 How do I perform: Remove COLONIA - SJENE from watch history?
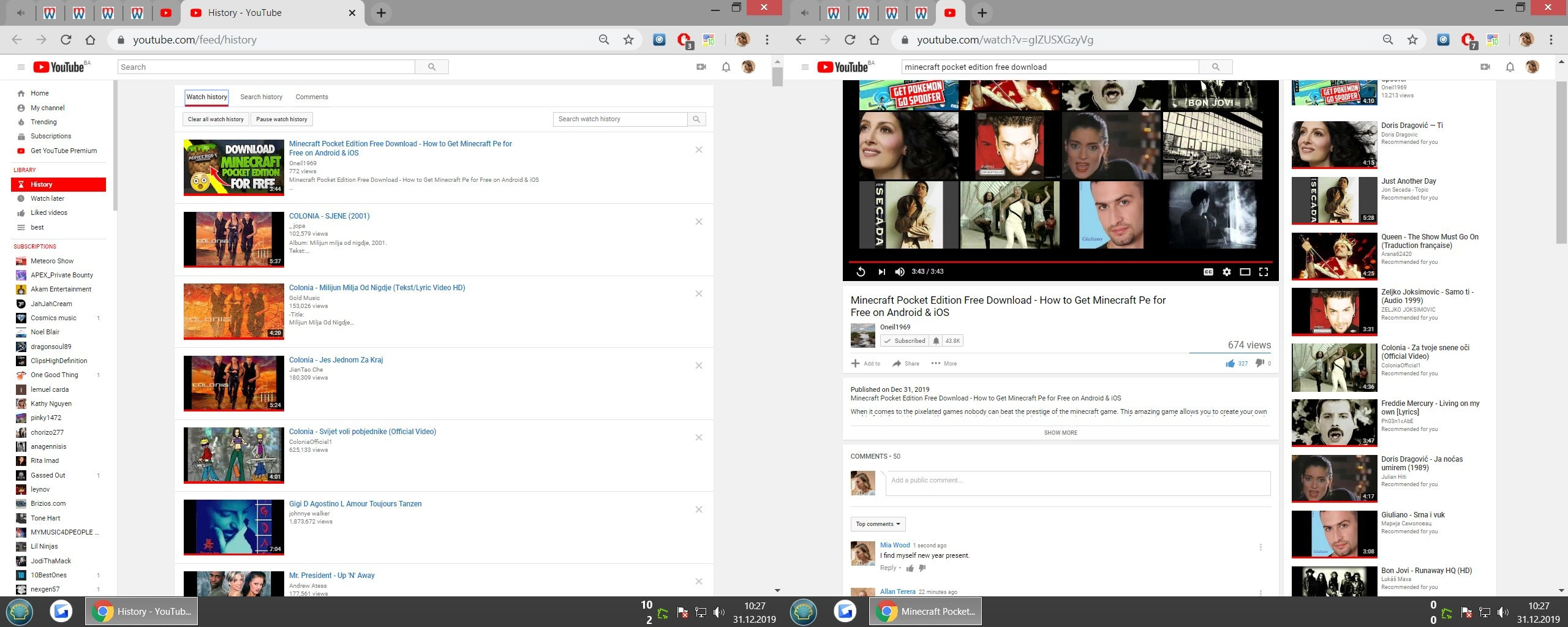[x=698, y=222]
